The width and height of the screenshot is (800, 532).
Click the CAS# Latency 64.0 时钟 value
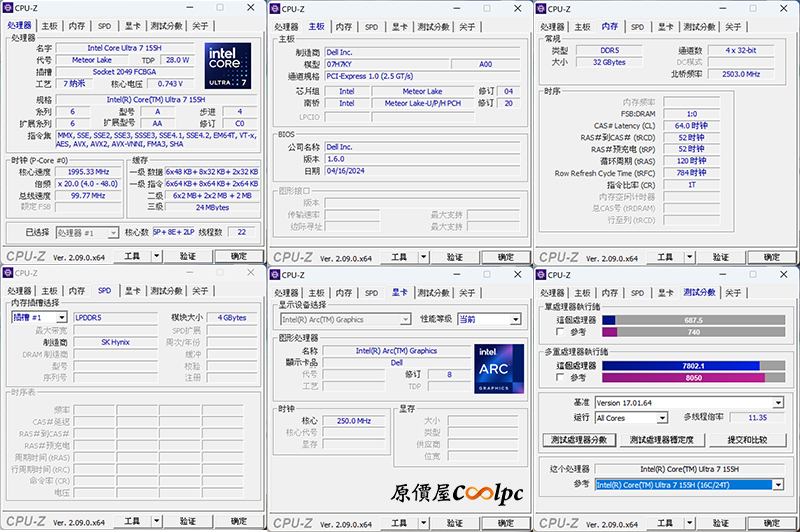[x=691, y=125]
